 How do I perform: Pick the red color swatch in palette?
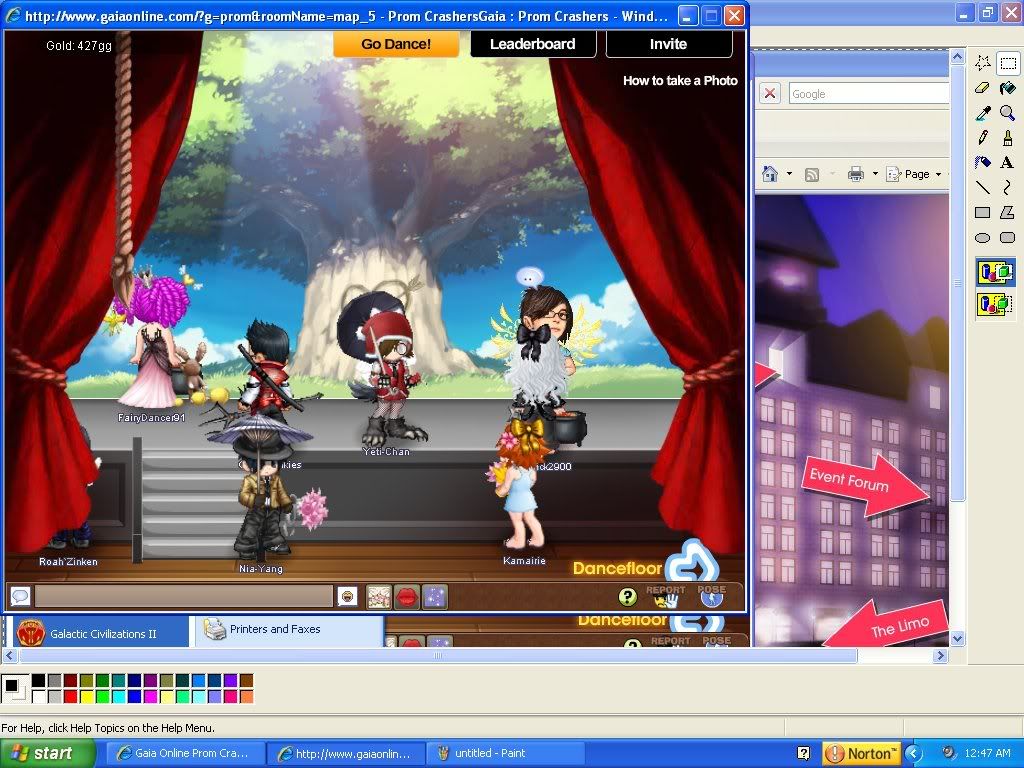tap(71, 696)
